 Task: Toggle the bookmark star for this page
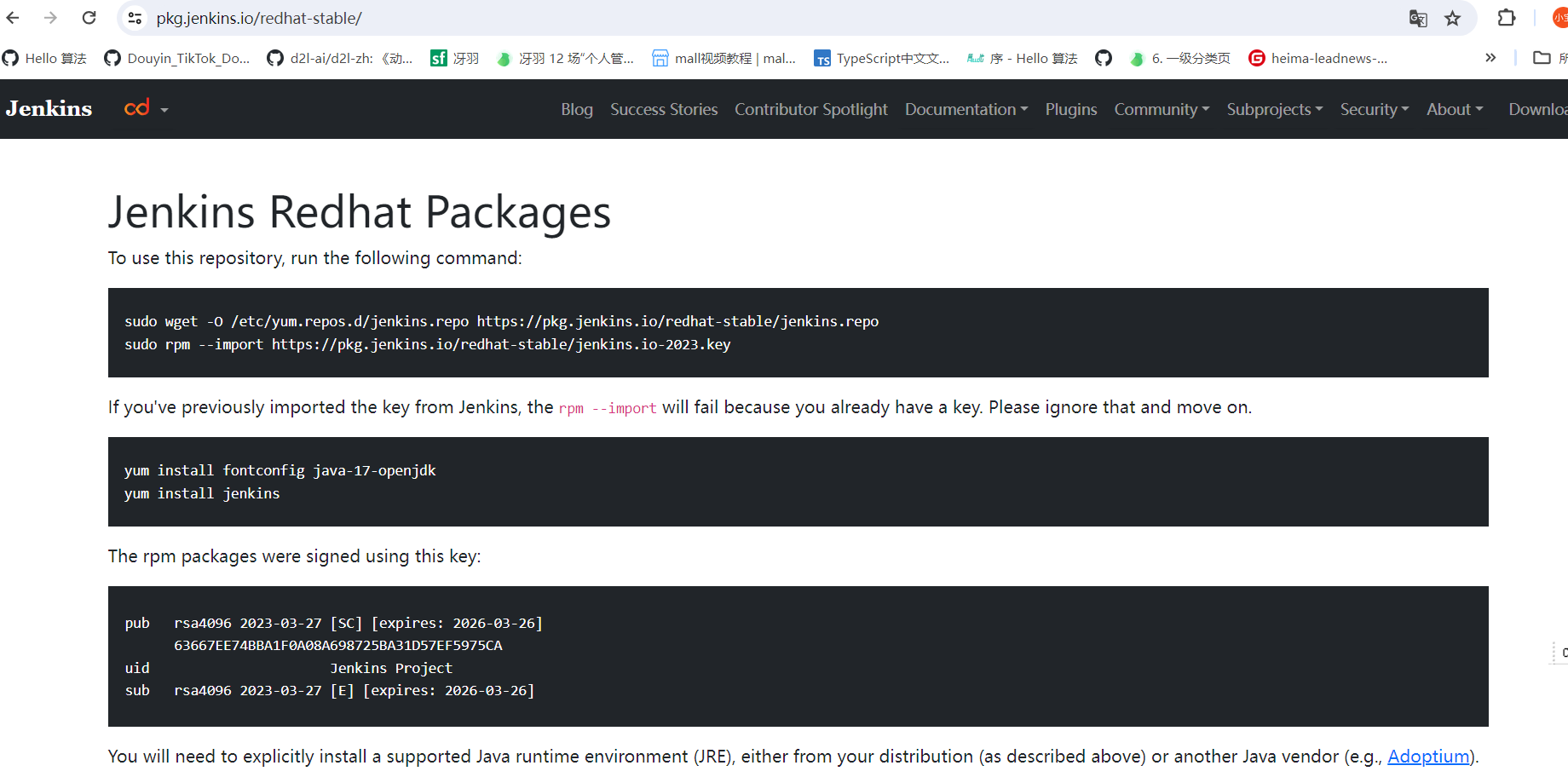1454,18
